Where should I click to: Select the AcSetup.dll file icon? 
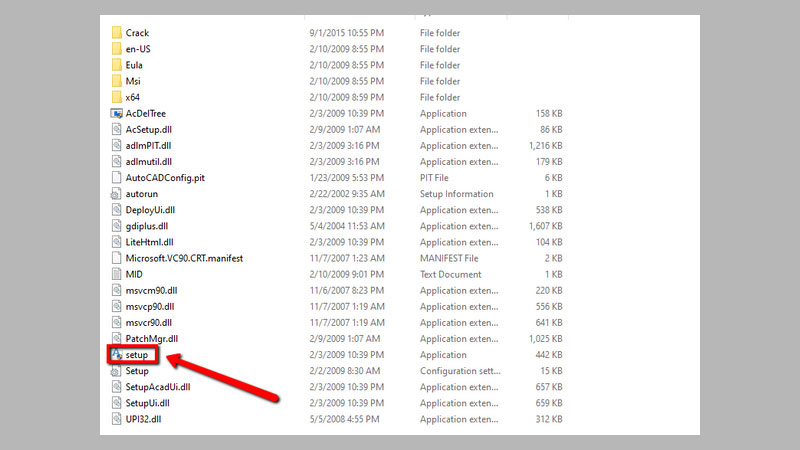pos(116,129)
